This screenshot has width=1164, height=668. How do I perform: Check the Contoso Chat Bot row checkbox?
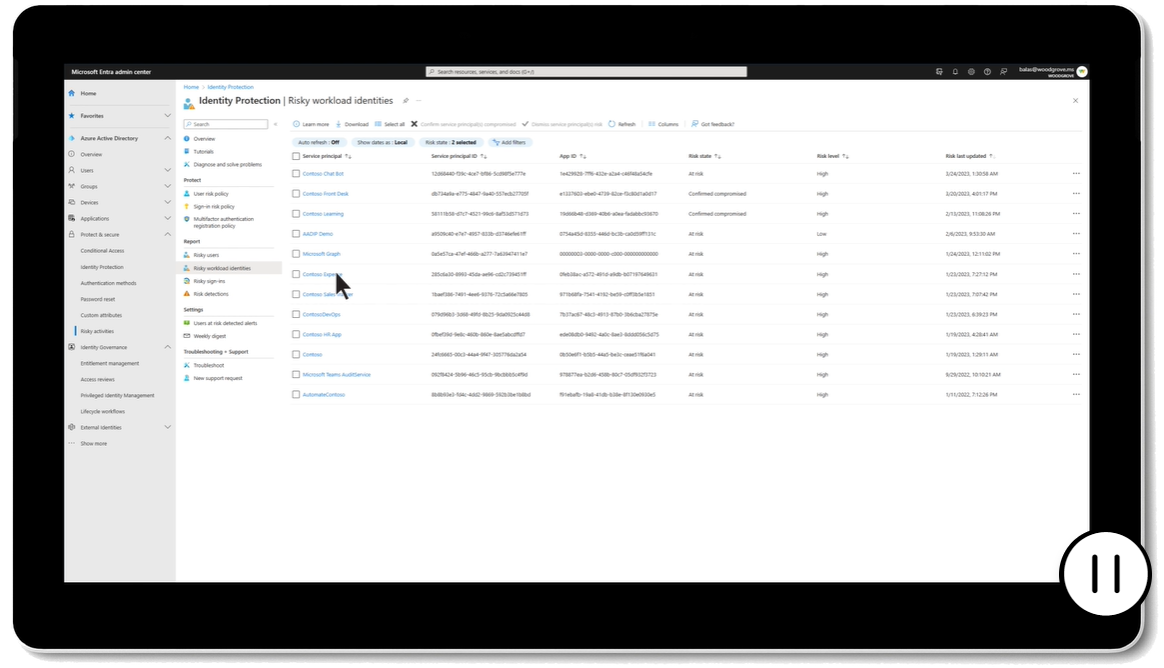pyautogui.click(x=296, y=174)
